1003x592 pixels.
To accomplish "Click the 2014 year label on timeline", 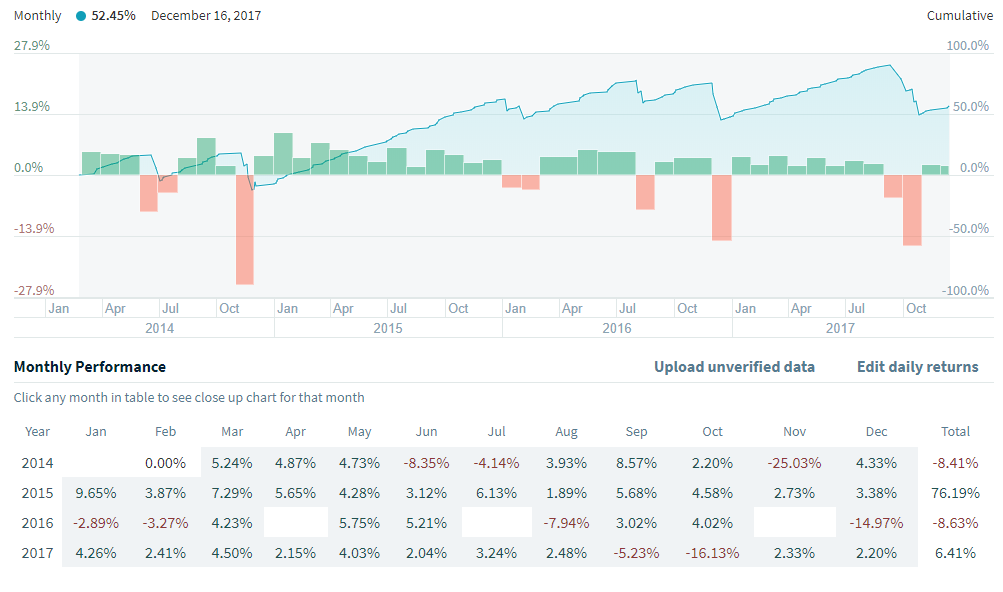I will tap(160, 328).
